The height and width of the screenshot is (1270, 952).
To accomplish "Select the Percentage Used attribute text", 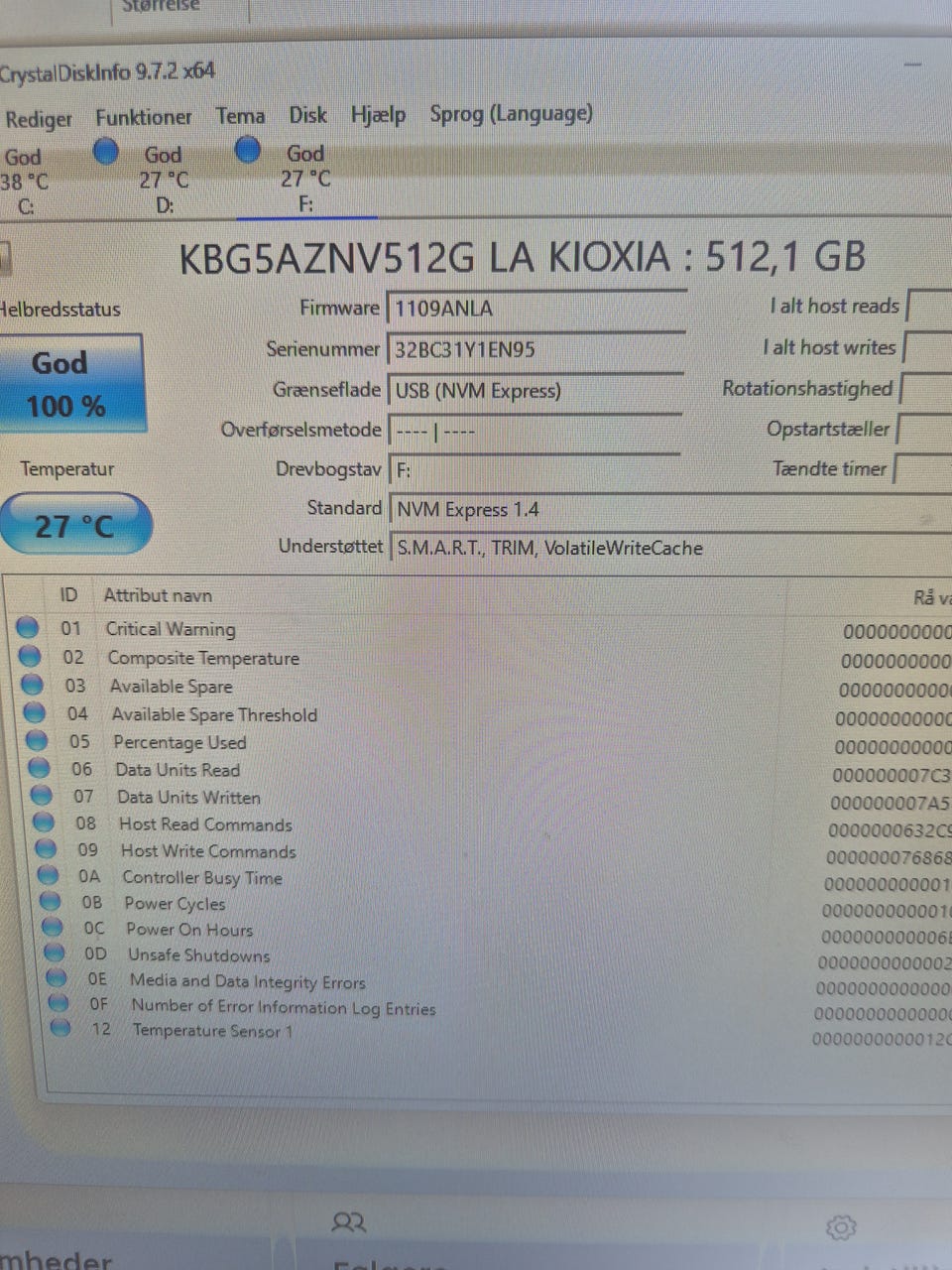I will pos(179,742).
